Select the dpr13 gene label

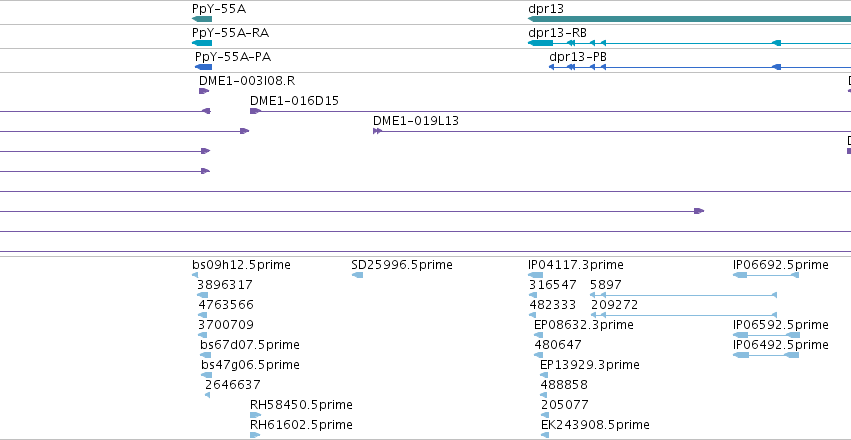[x=546, y=9]
